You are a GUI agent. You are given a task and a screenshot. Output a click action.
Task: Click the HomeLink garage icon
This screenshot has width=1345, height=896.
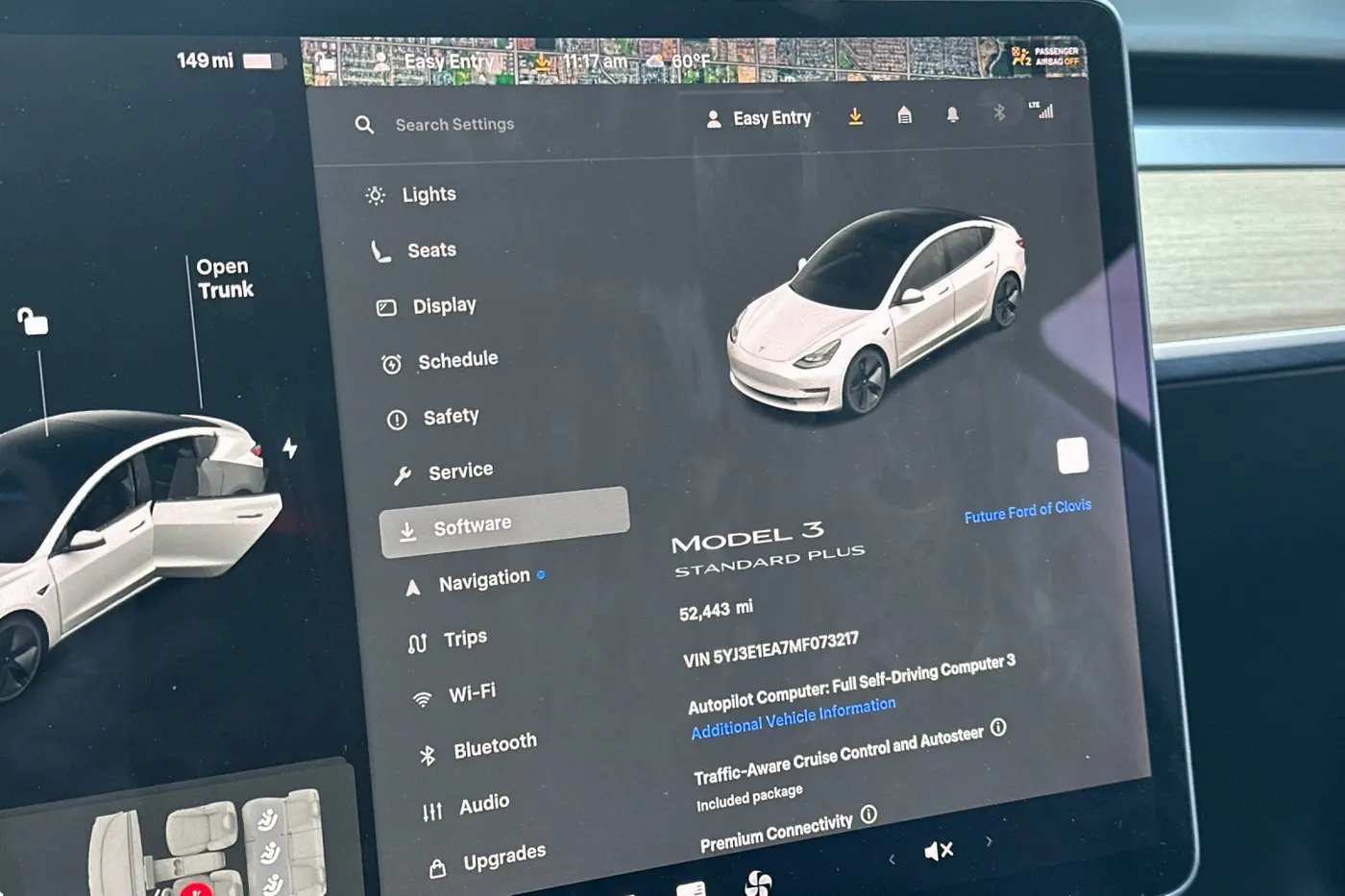pyautogui.click(x=904, y=115)
